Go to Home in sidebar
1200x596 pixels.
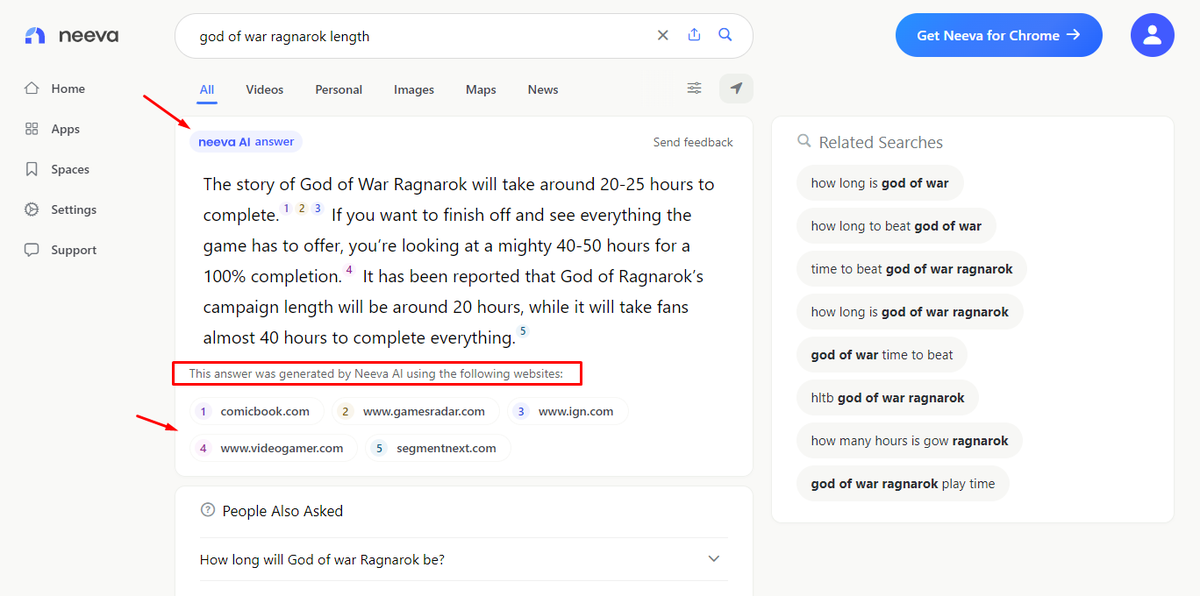(x=55, y=89)
